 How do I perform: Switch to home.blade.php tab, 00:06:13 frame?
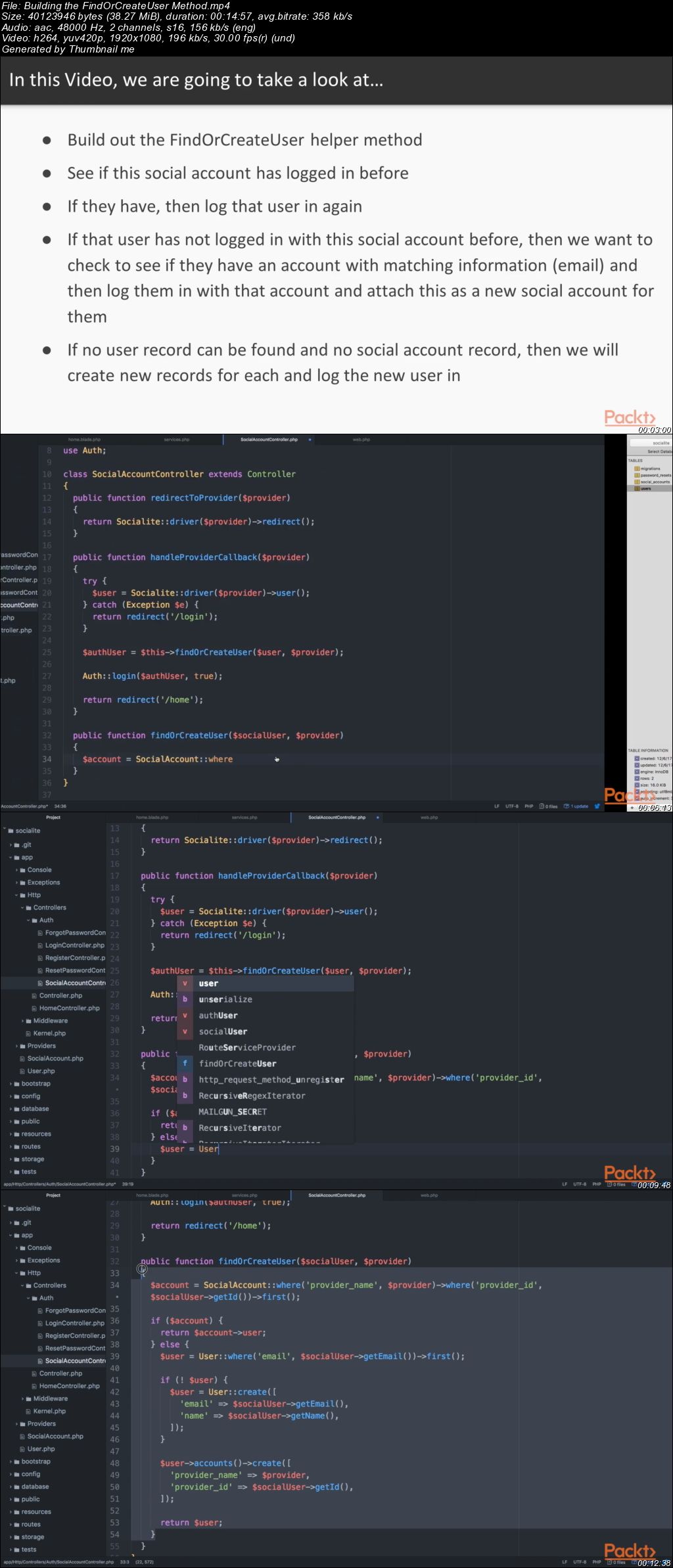84,439
